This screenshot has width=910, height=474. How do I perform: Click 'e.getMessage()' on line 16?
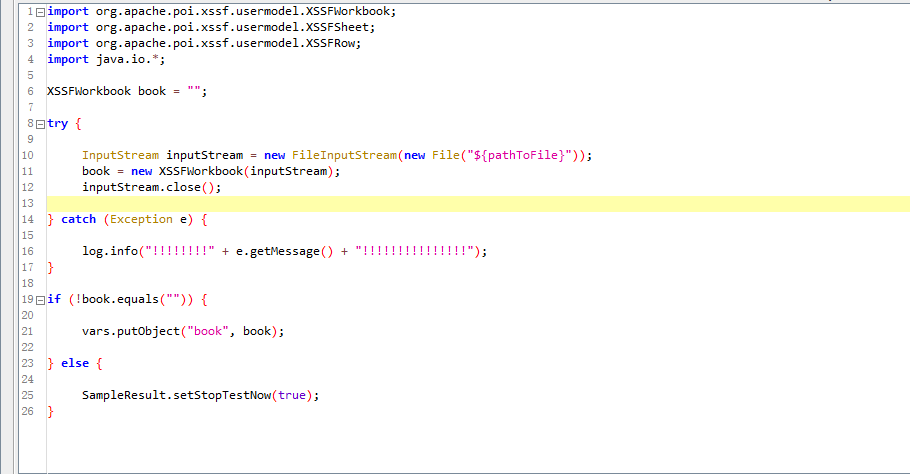284,251
